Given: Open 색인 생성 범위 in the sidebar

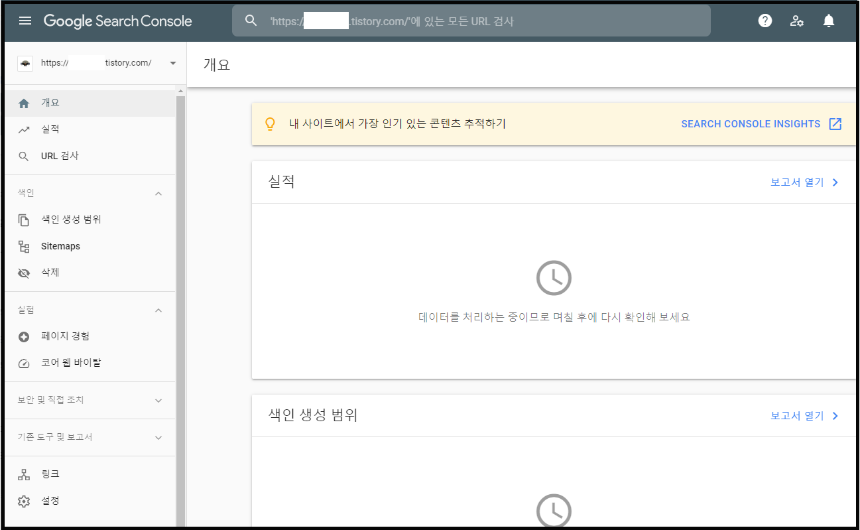Looking at the screenshot, I should point(90,219).
